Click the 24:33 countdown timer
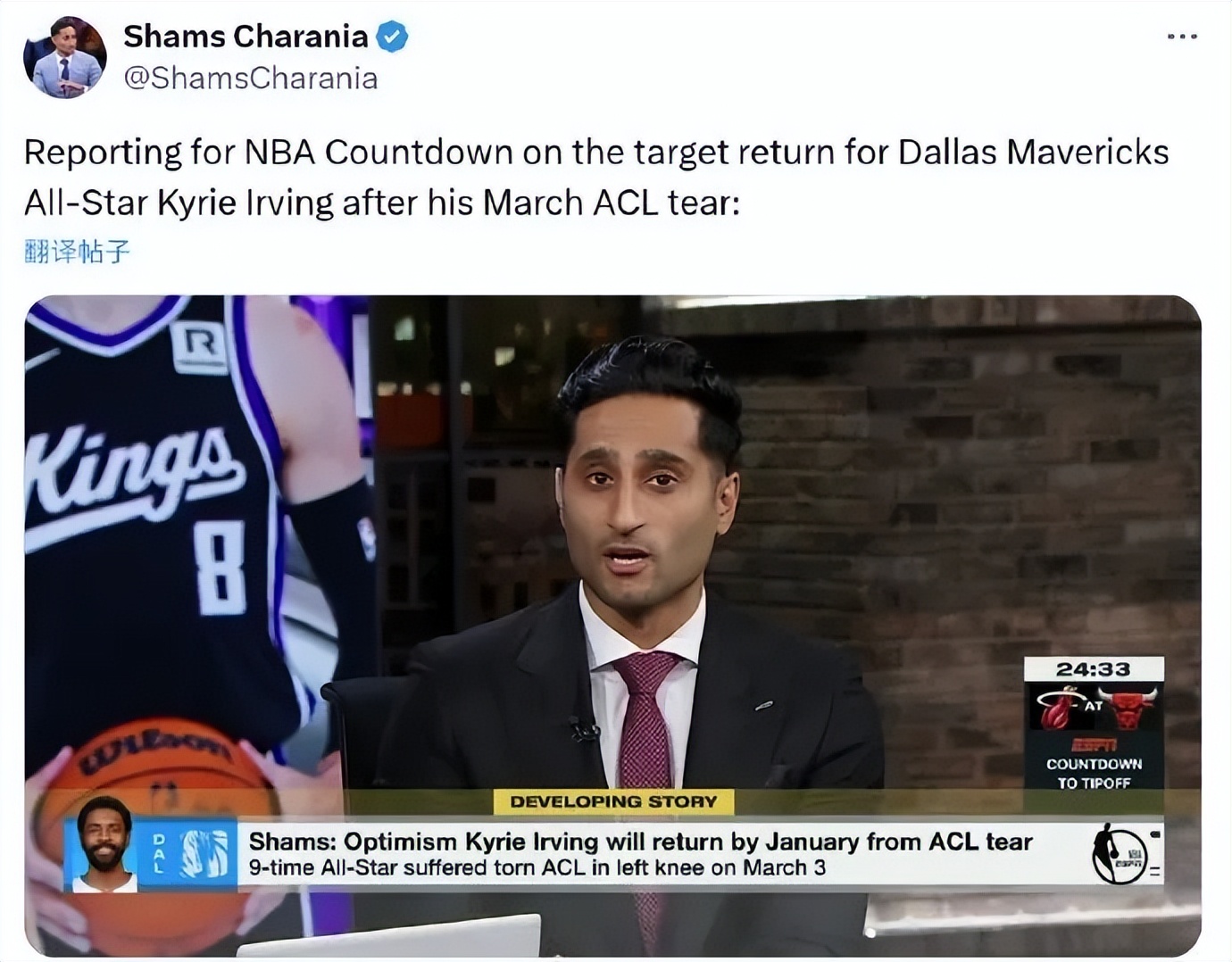The image size is (1232, 962). click(1094, 669)
